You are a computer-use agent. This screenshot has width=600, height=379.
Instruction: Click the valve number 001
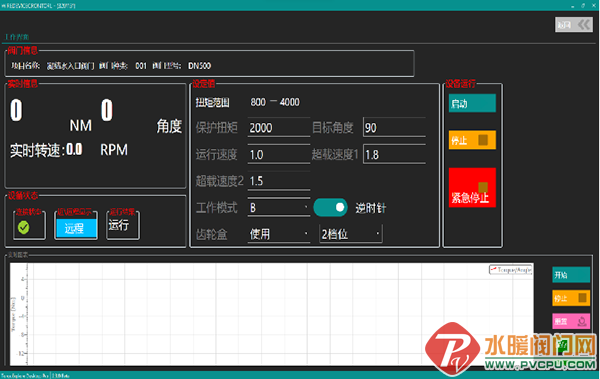(141, 66)
